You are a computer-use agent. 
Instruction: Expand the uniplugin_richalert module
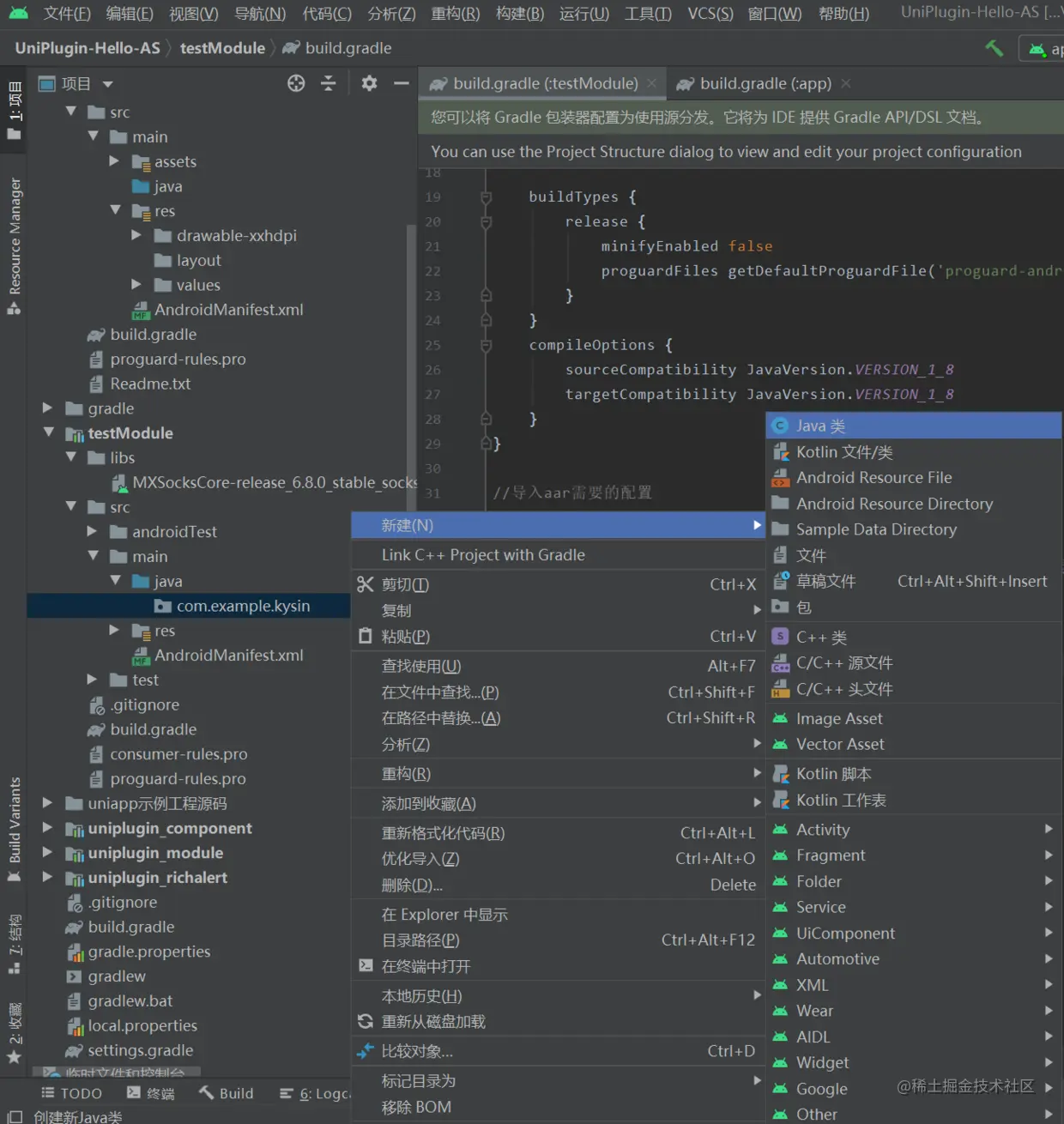[x=48, y=877]
